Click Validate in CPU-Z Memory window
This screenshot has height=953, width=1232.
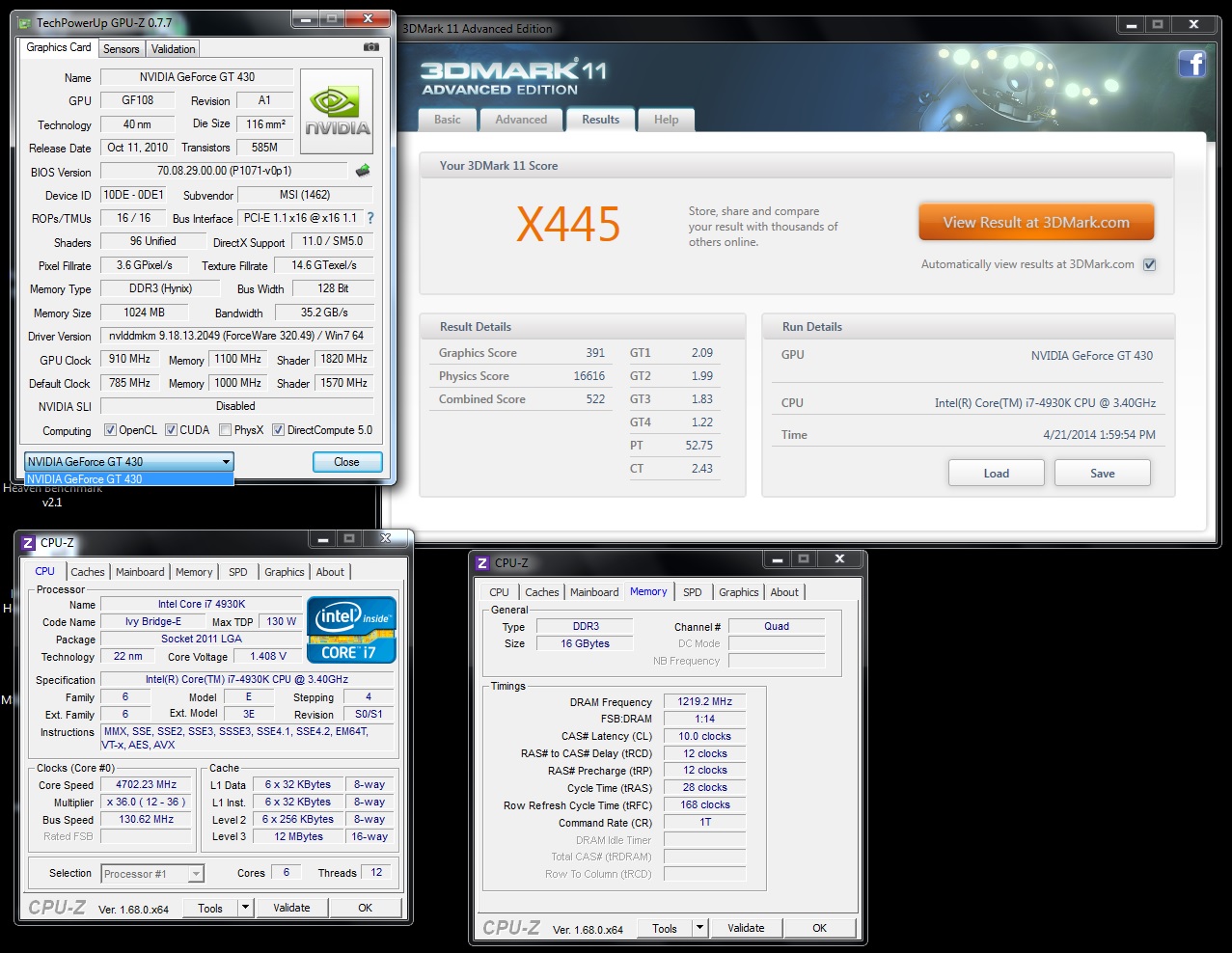click(x=746, y=928)
